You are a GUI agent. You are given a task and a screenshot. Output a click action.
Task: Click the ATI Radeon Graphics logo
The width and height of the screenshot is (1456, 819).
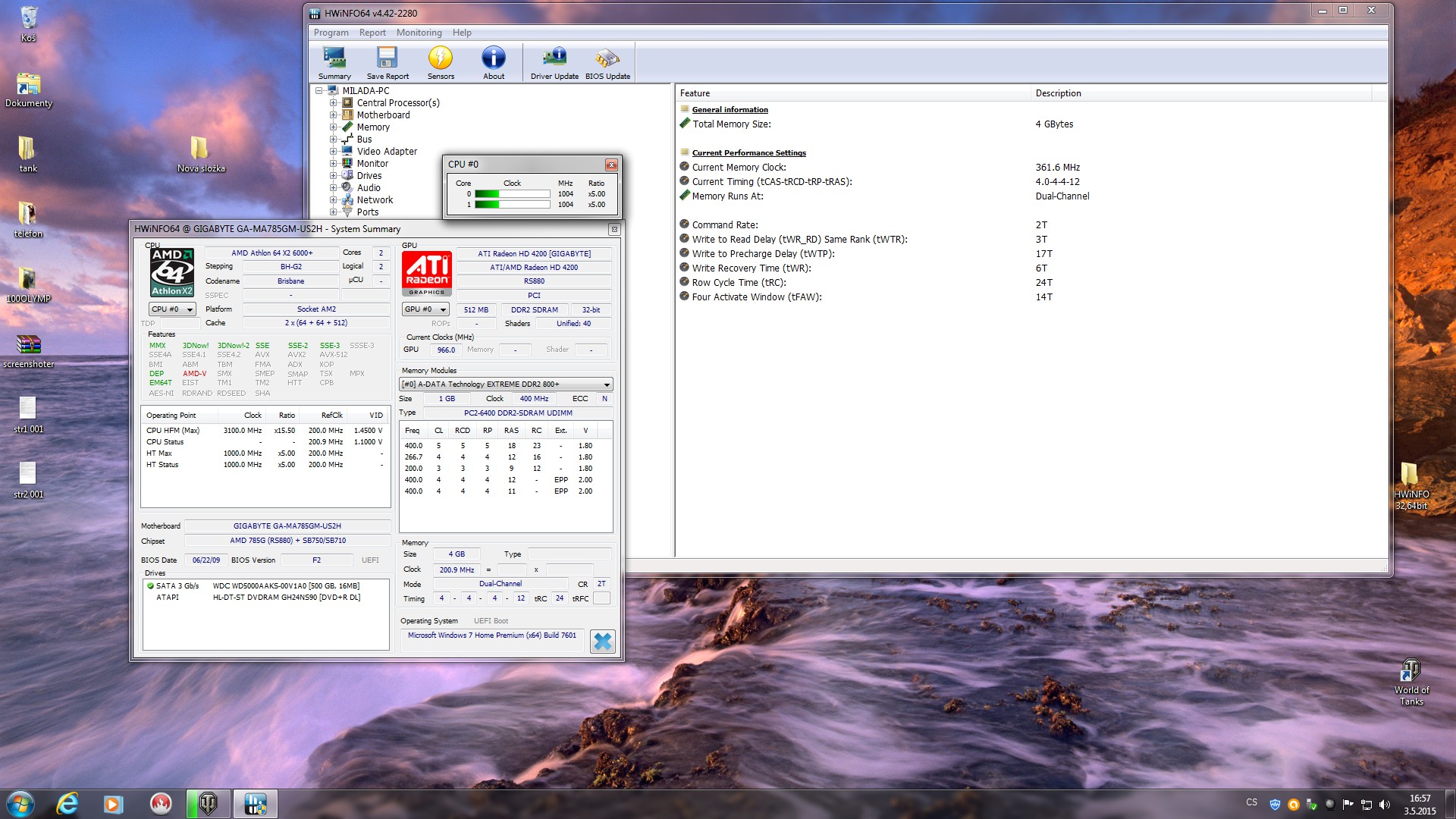pos(427,274)
